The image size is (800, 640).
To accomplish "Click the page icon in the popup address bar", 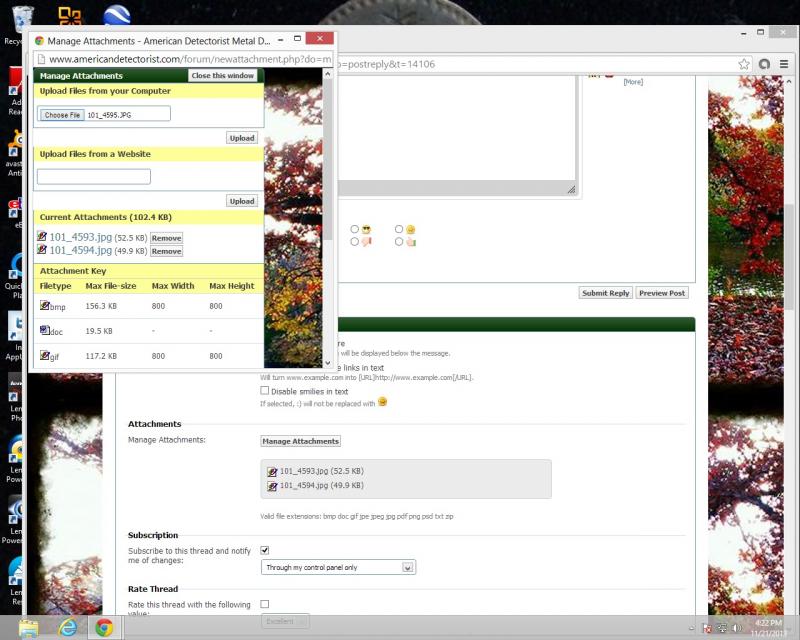I will tap(41, 59).
